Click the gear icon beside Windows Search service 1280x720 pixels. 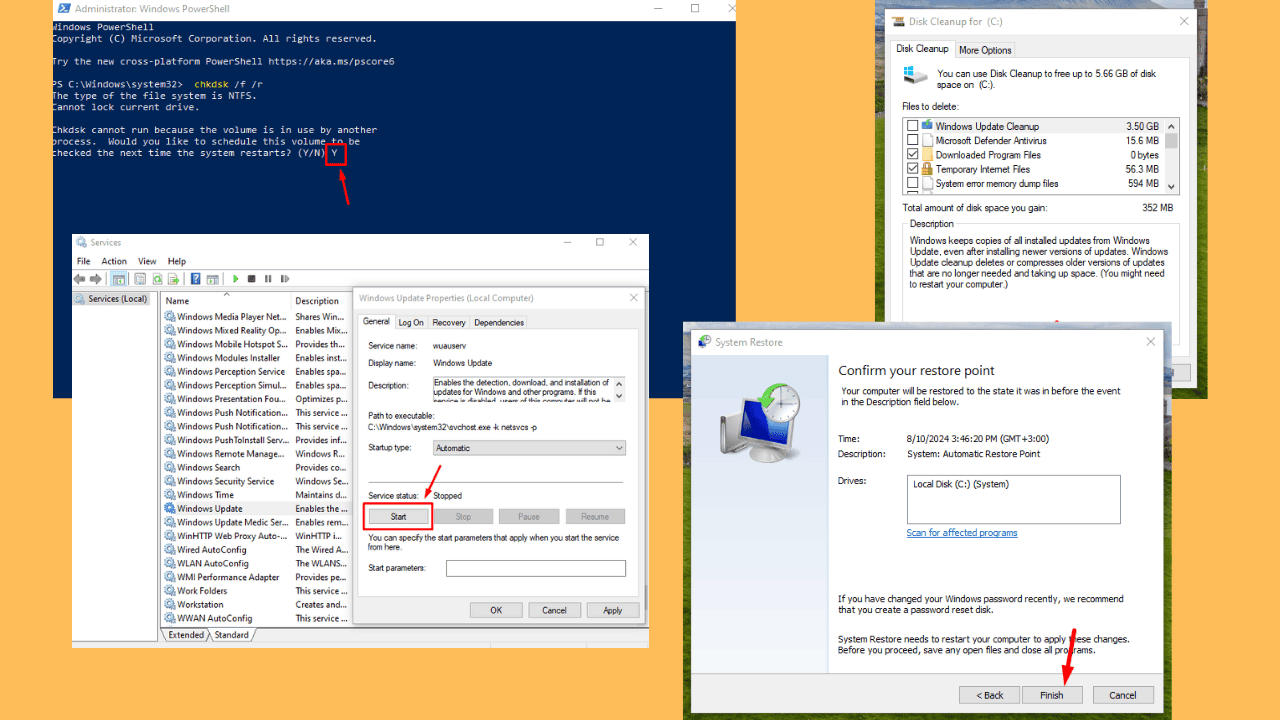point(170,467)
